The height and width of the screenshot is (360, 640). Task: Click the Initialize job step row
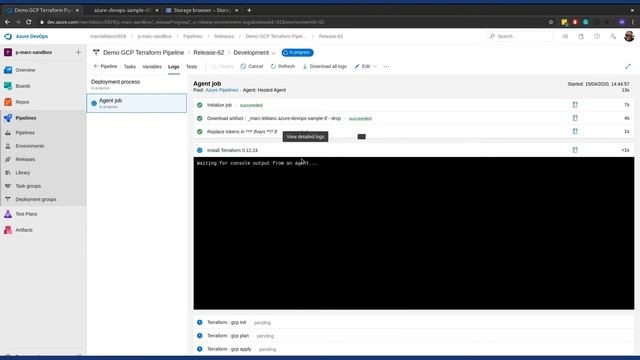pyautogui.click(x=413, y=105)
